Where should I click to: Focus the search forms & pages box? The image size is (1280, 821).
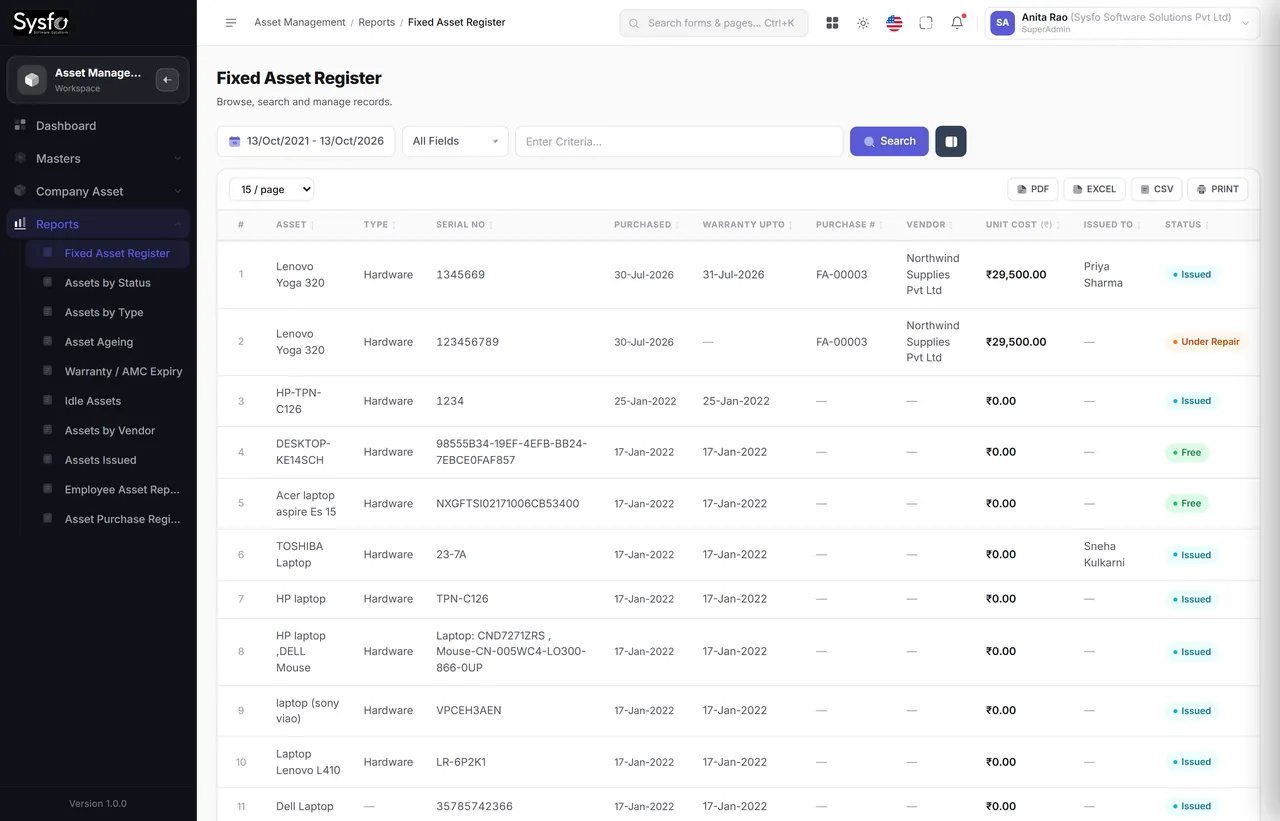tap(714, 23)
